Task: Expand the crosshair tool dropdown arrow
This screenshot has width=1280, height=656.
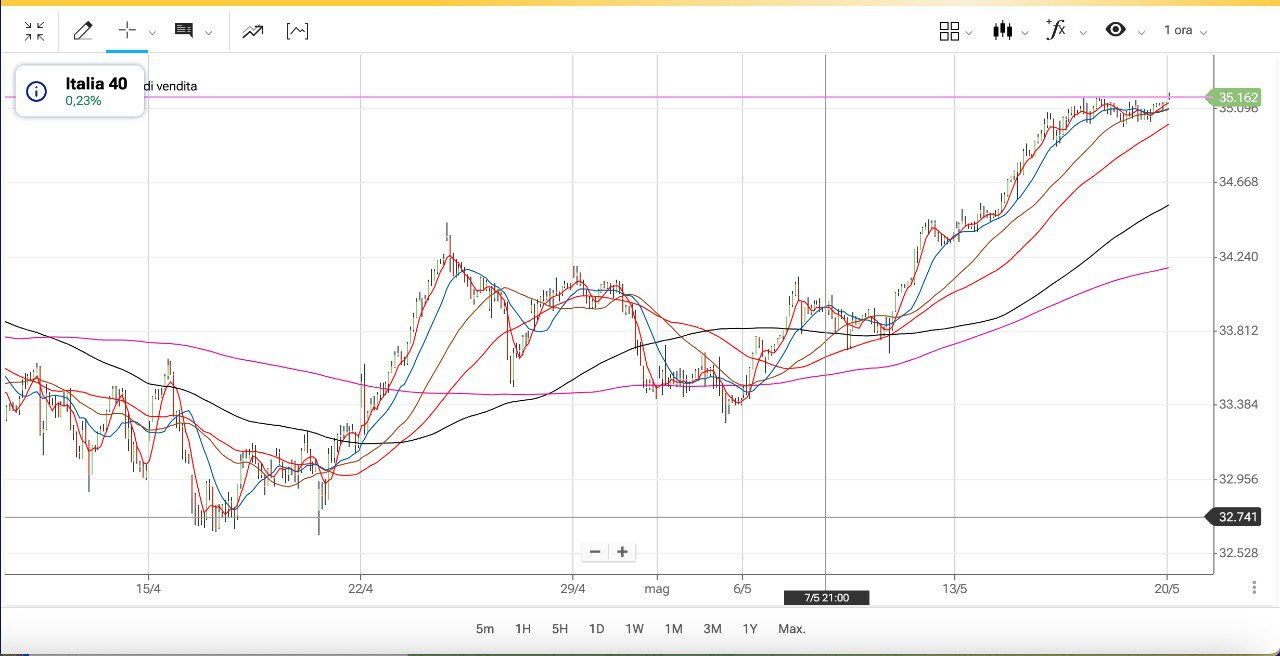Action: [x=152, y=32]
